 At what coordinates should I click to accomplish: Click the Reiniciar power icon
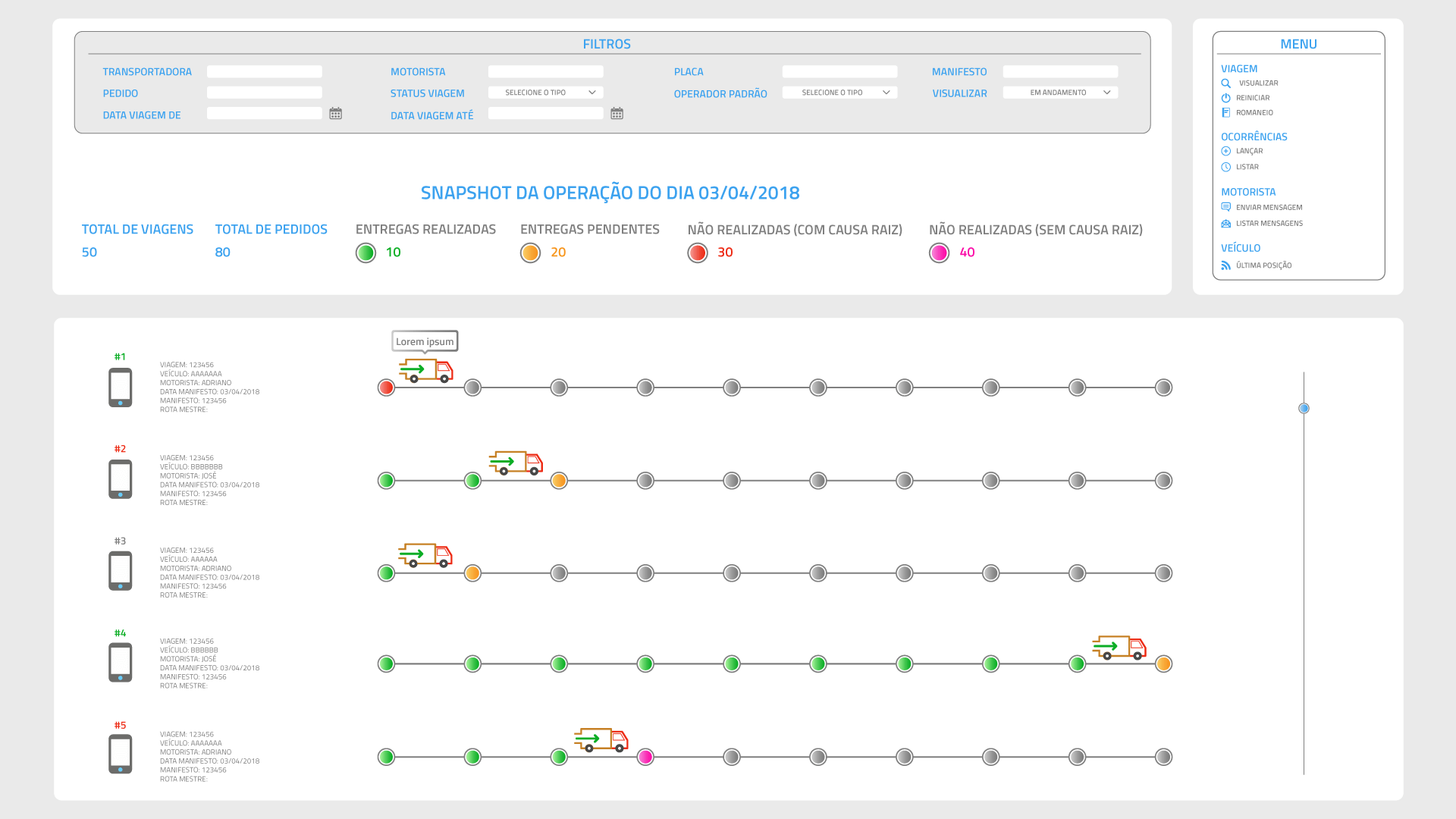1225,98
